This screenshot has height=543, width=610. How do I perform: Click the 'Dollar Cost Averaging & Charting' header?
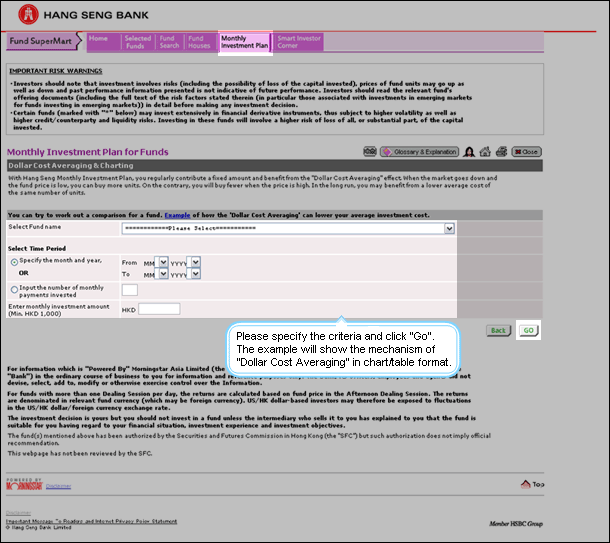(71, 166)
